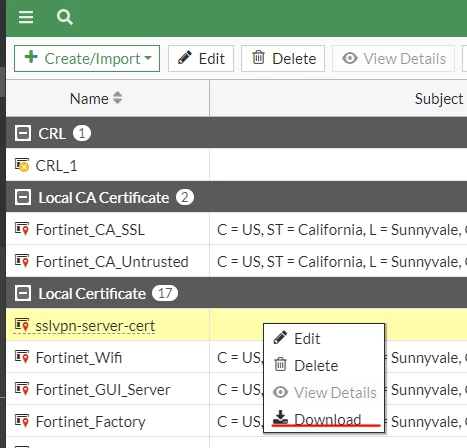Click the Fortinet_CA_Untrusted certificate icon
Screen dimensions: 467x448
point(22,261)
